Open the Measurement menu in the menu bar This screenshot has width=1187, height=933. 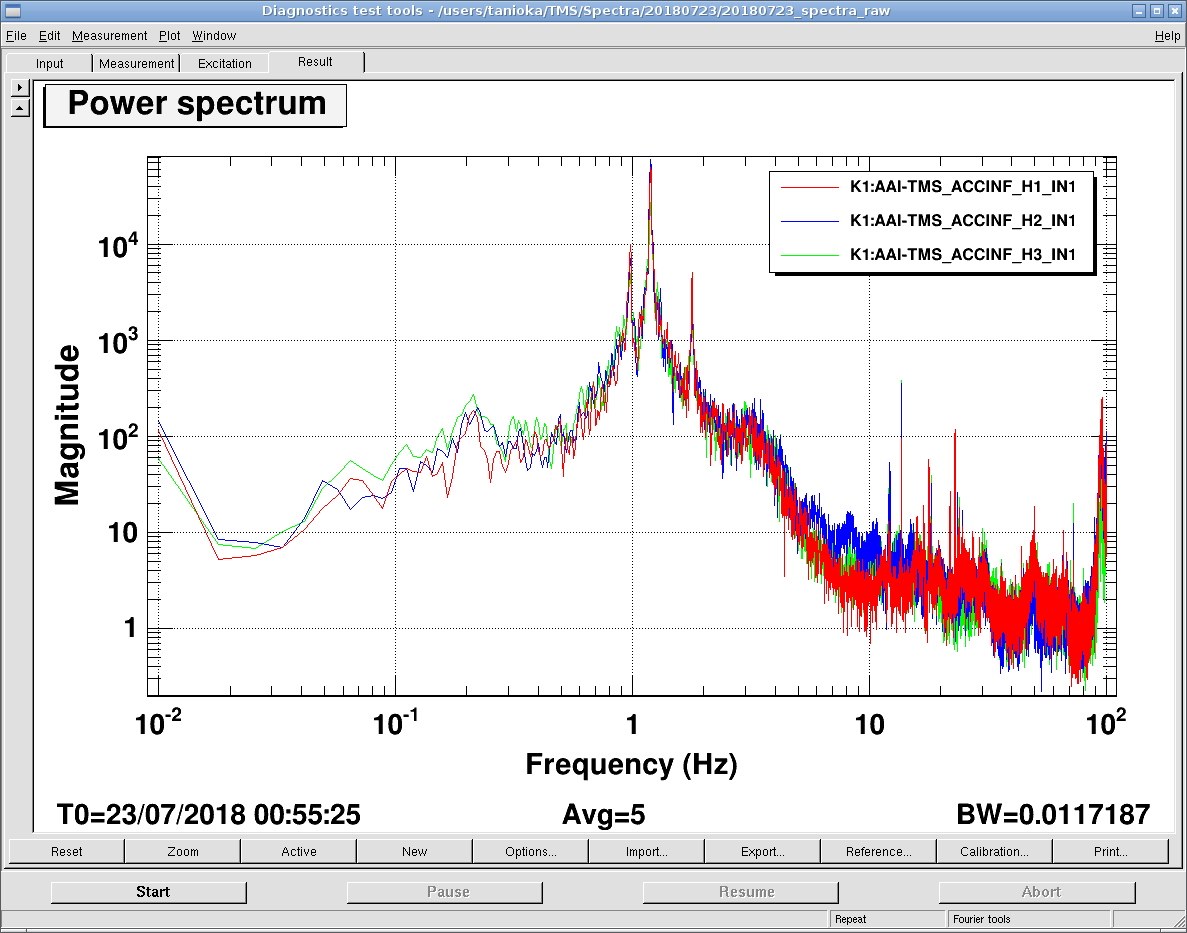coord(109,35)
